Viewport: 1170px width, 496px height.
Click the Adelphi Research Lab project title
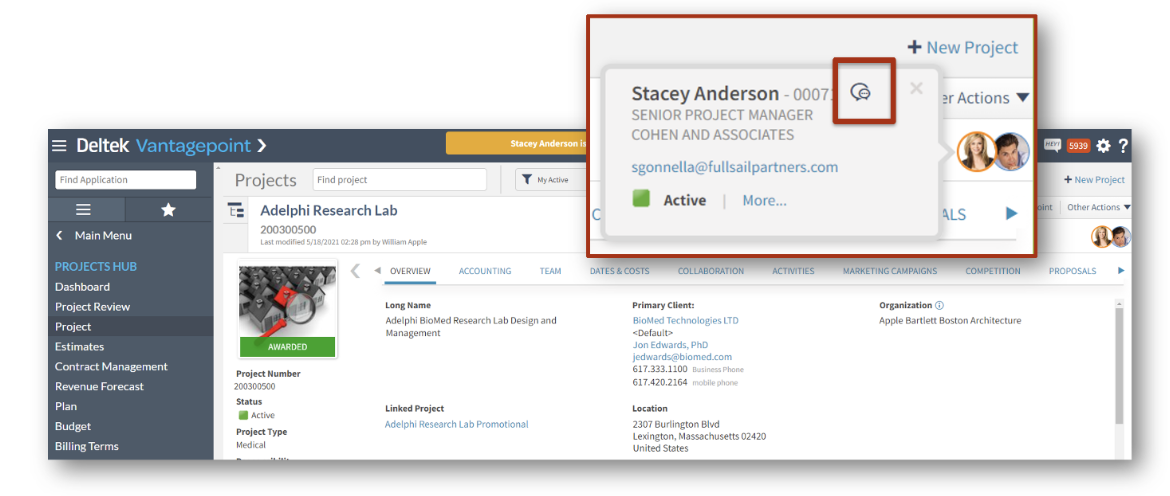328,211
